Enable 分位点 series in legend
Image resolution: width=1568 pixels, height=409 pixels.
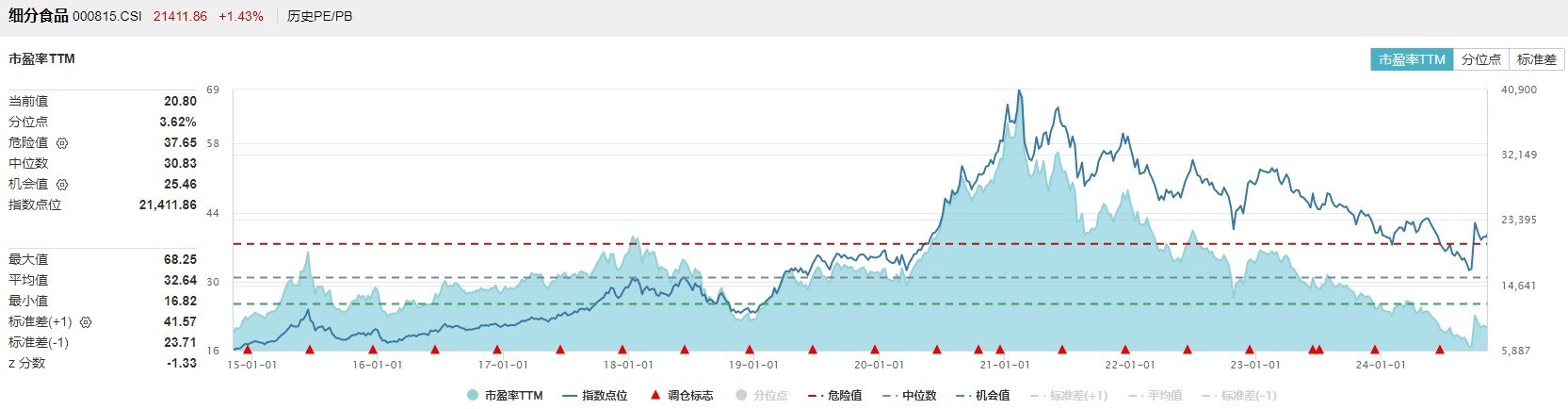761,396
